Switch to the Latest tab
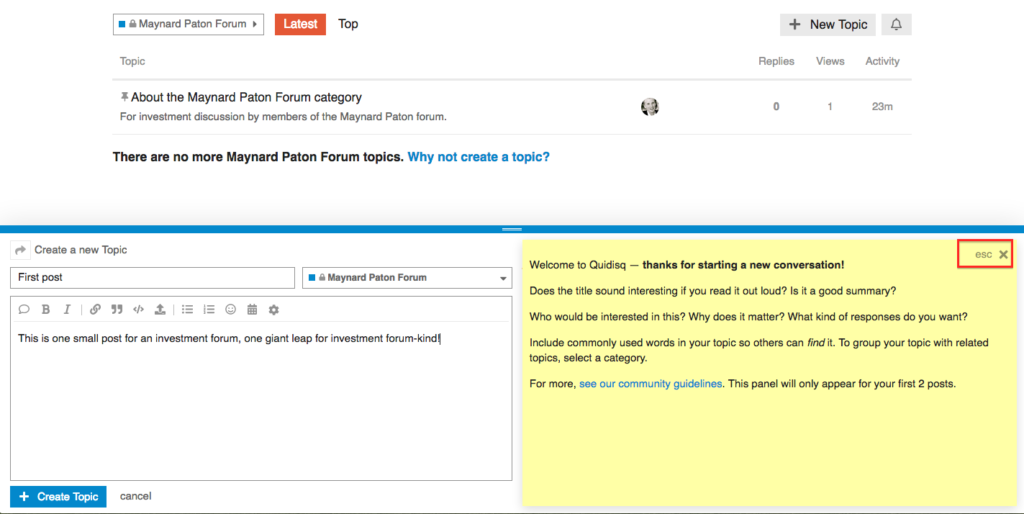This screenshot has width=1024, height=514. [x=300, y=24]
